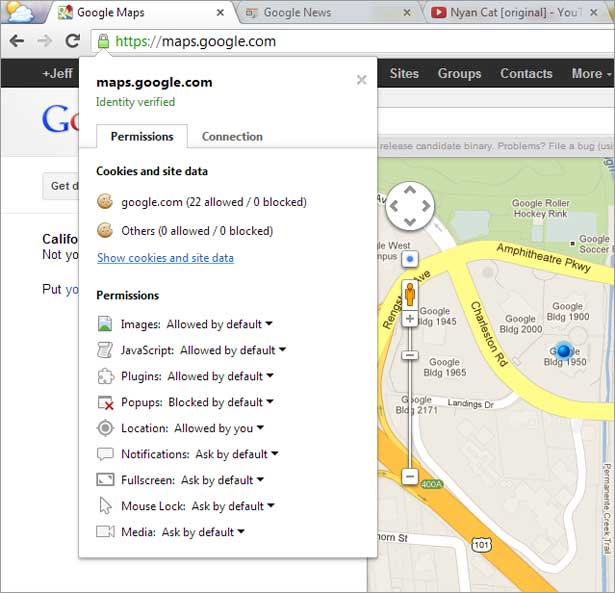Click the blue location dot on map
Image resolution: width=615 pixels, height=593 pixels.
[564, 350]
